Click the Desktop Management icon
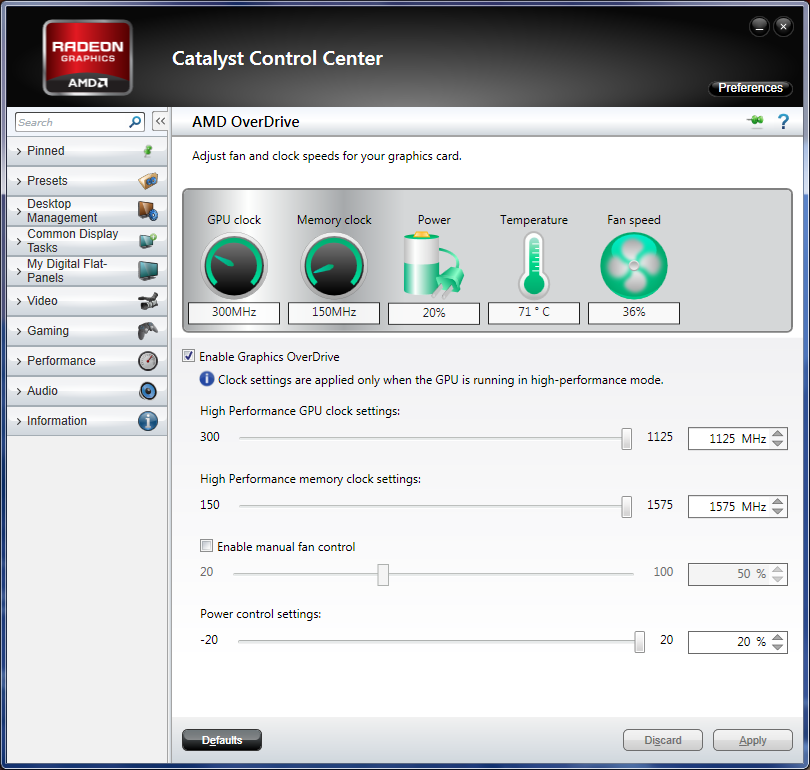This screenshot has height=770, width=810. (x=148, y=211)
